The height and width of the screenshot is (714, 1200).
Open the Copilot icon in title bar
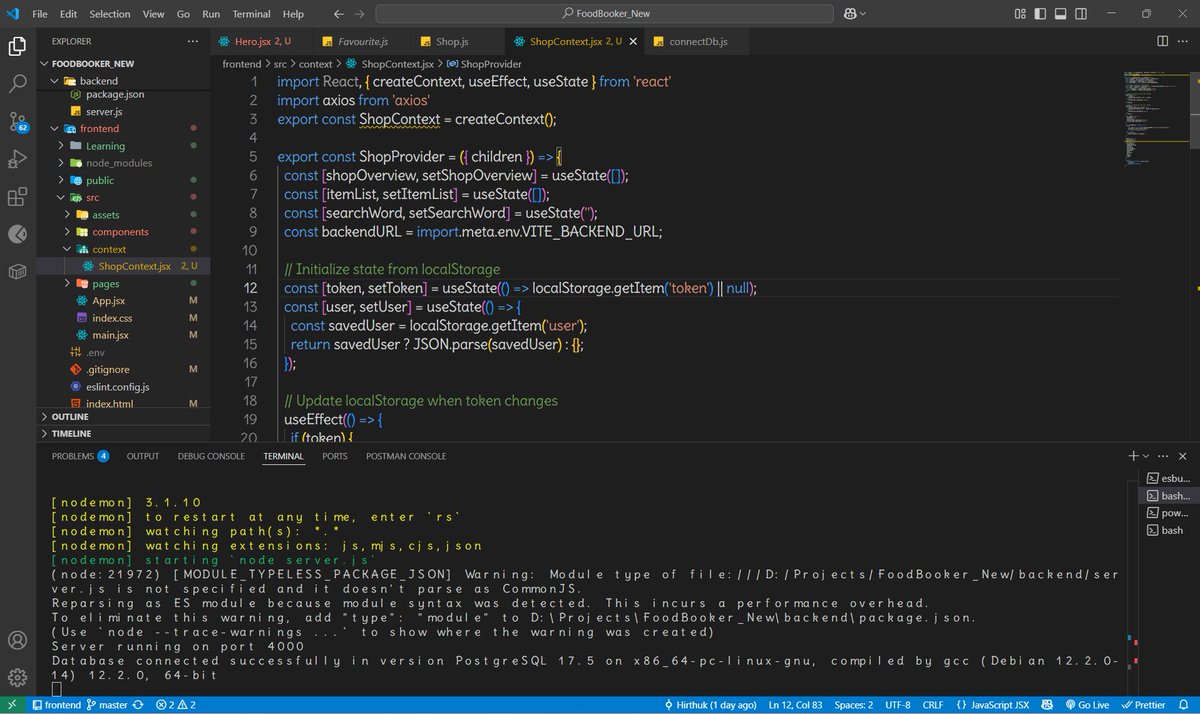[x=850, y=14]
